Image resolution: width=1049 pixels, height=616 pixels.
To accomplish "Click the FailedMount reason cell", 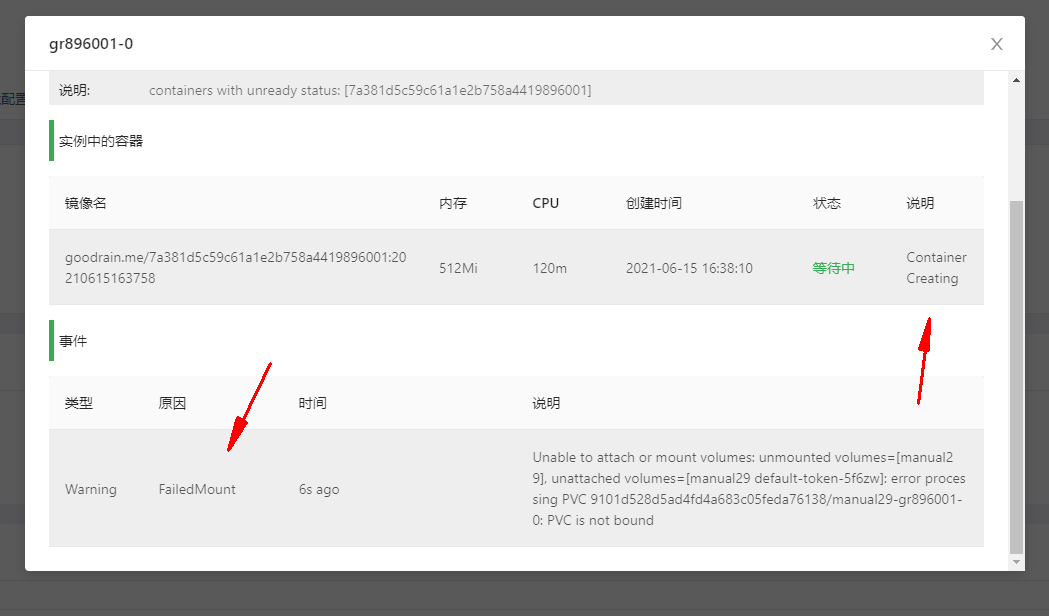I will pyautogui.click(x=197, y=490).
